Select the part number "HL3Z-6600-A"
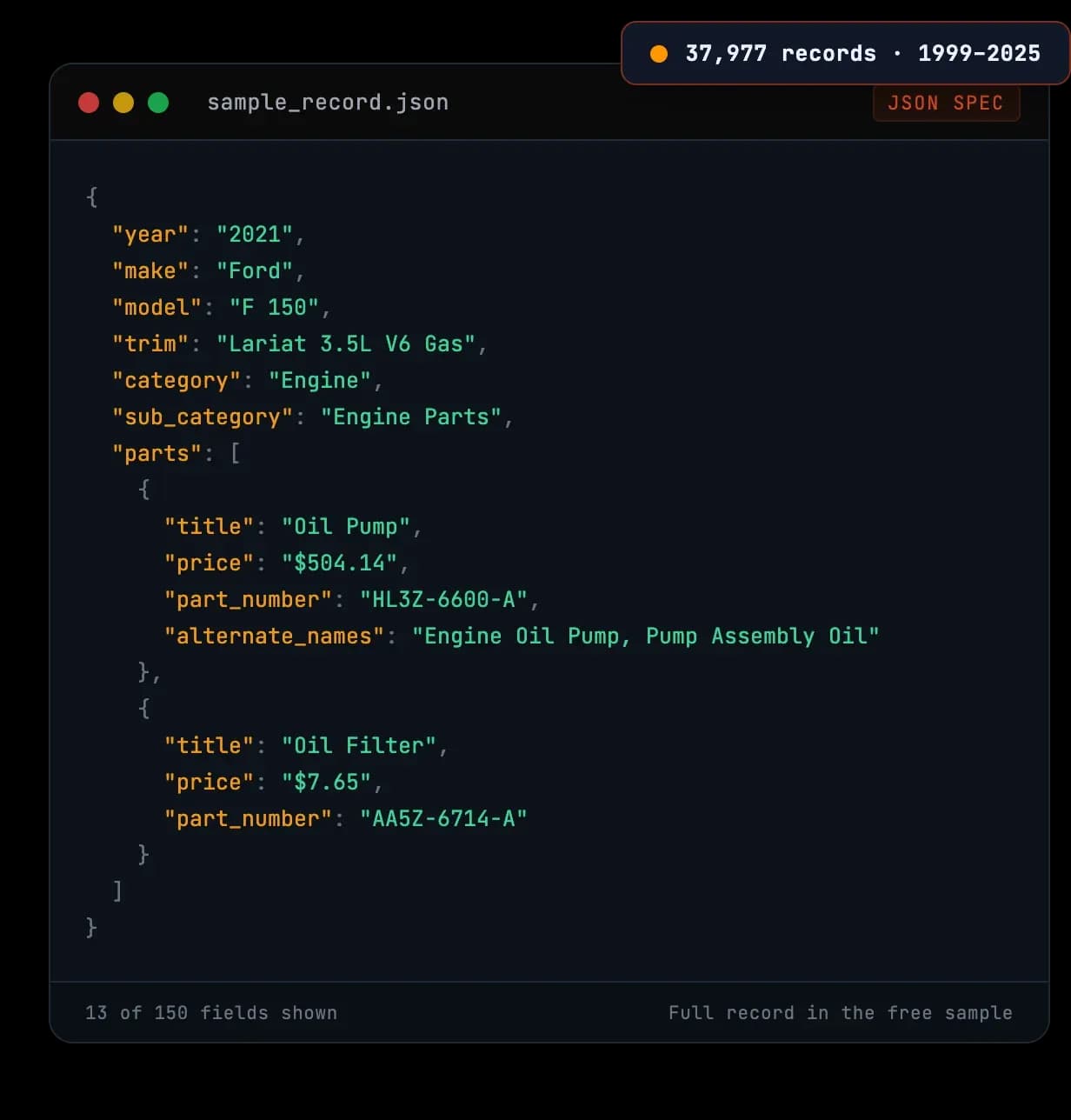 pyautogui.click(x=444, y=600)
